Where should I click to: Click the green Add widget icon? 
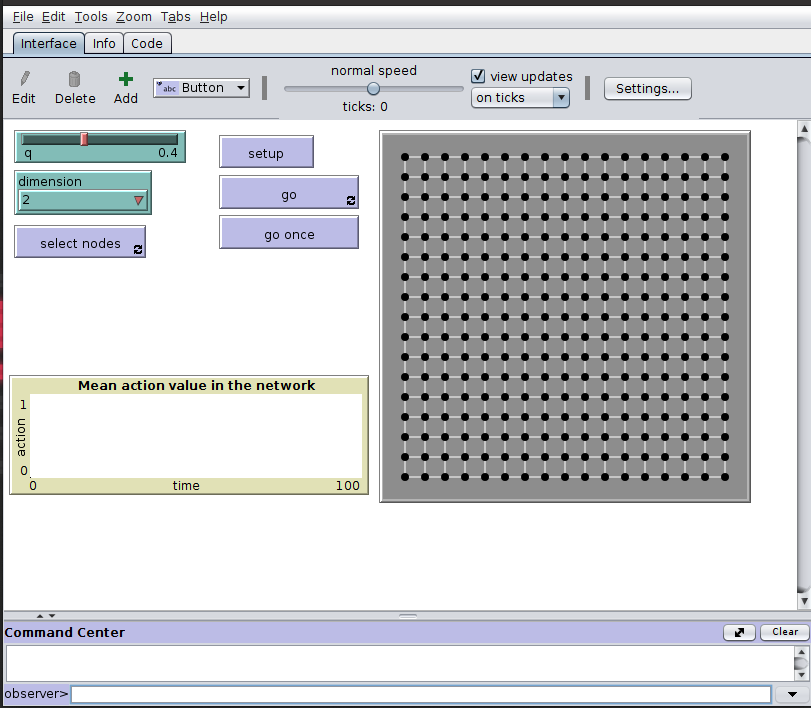coord(126,80)
